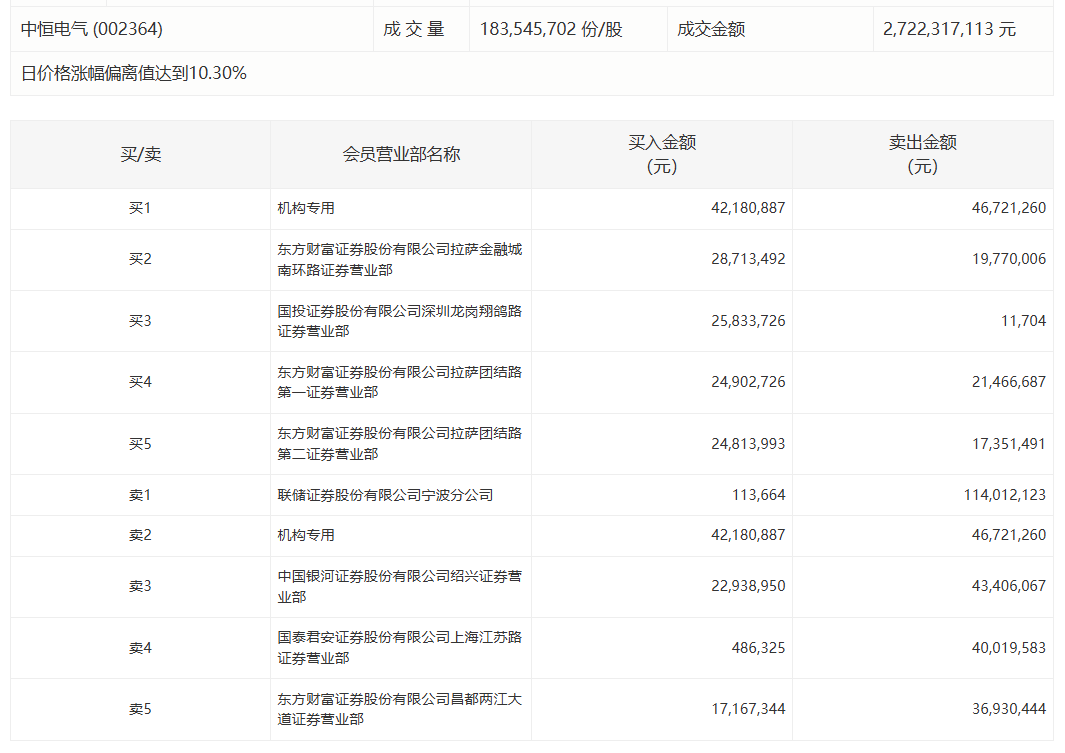The image size is (1065, 753).
Task: Click the 成交金额 total 2,722,317,113 元
Action: click(949, 30)
